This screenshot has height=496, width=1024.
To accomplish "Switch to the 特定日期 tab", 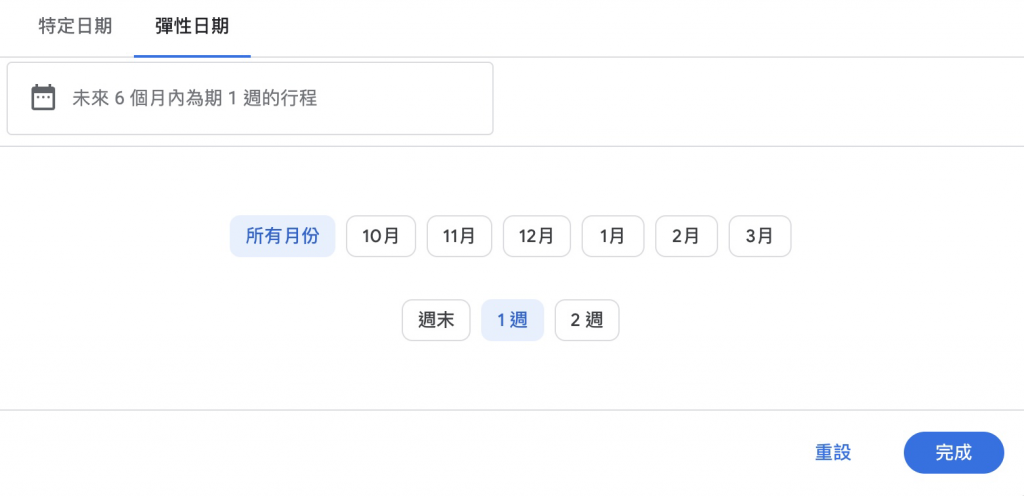I will coord(75,27).
